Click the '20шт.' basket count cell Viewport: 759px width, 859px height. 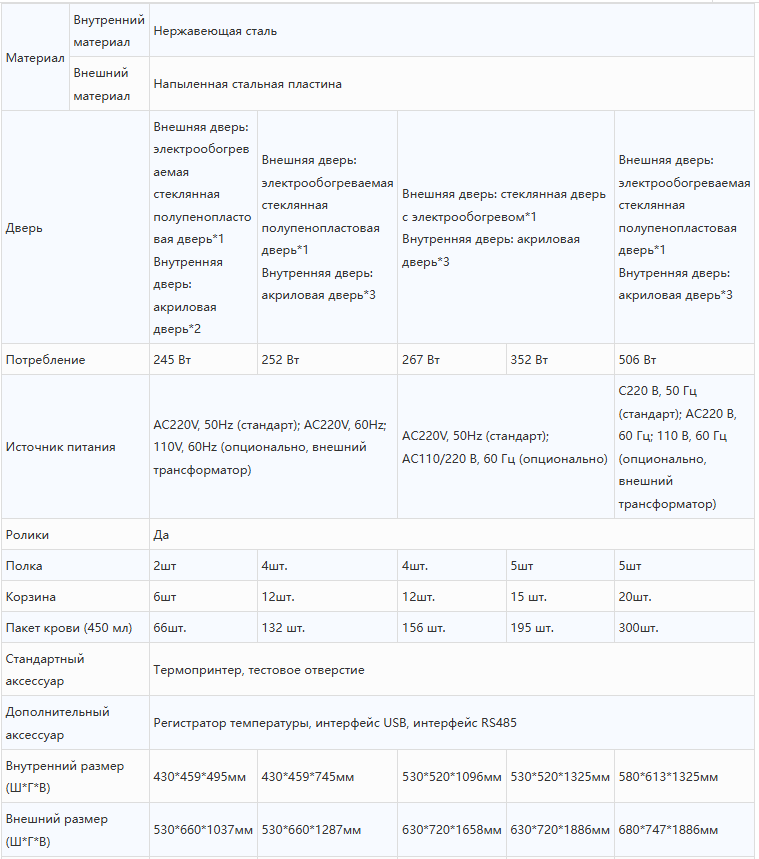[x=684, y=597]
